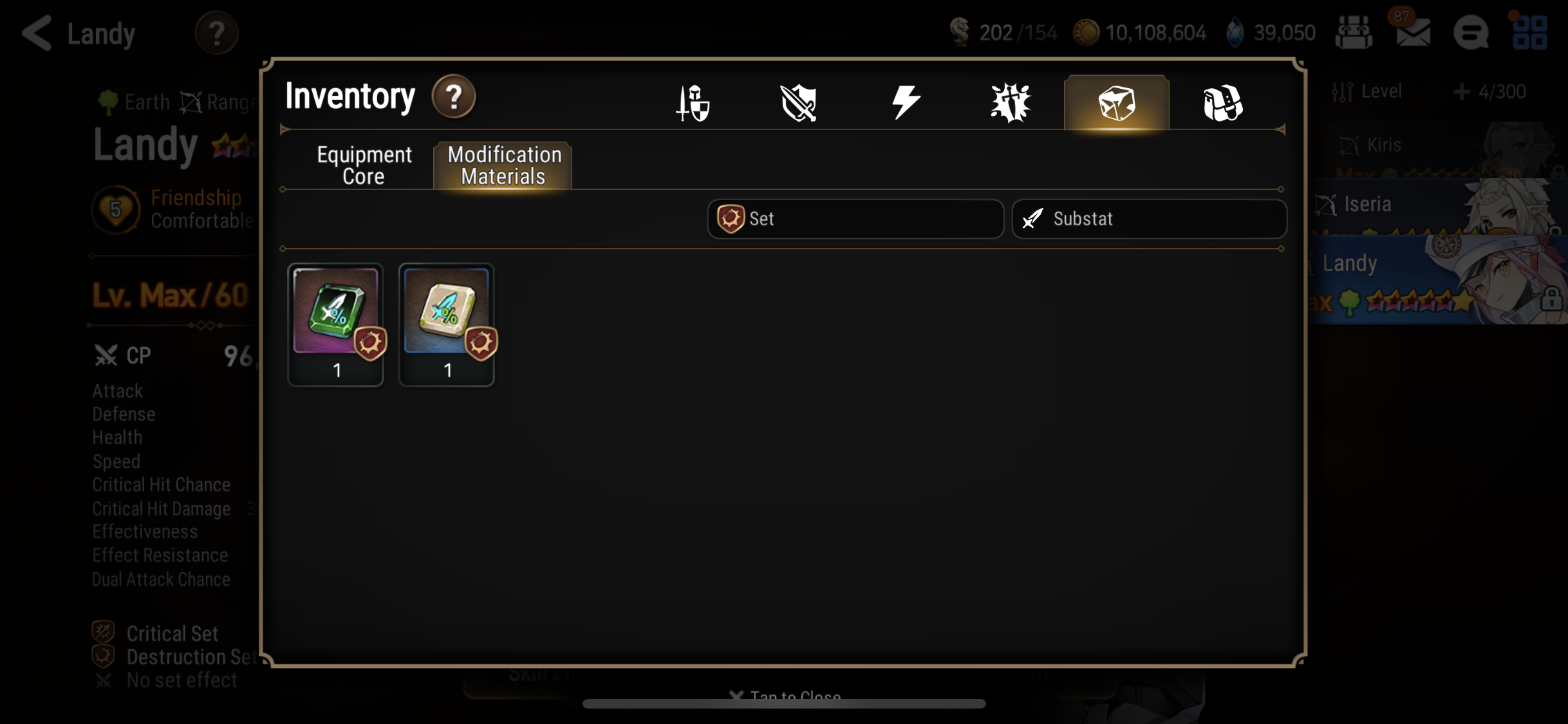Open the main menu grid icon
Image resolution: width=1568 pixels, height=724 pixels.
click(x=1530, y=32)
